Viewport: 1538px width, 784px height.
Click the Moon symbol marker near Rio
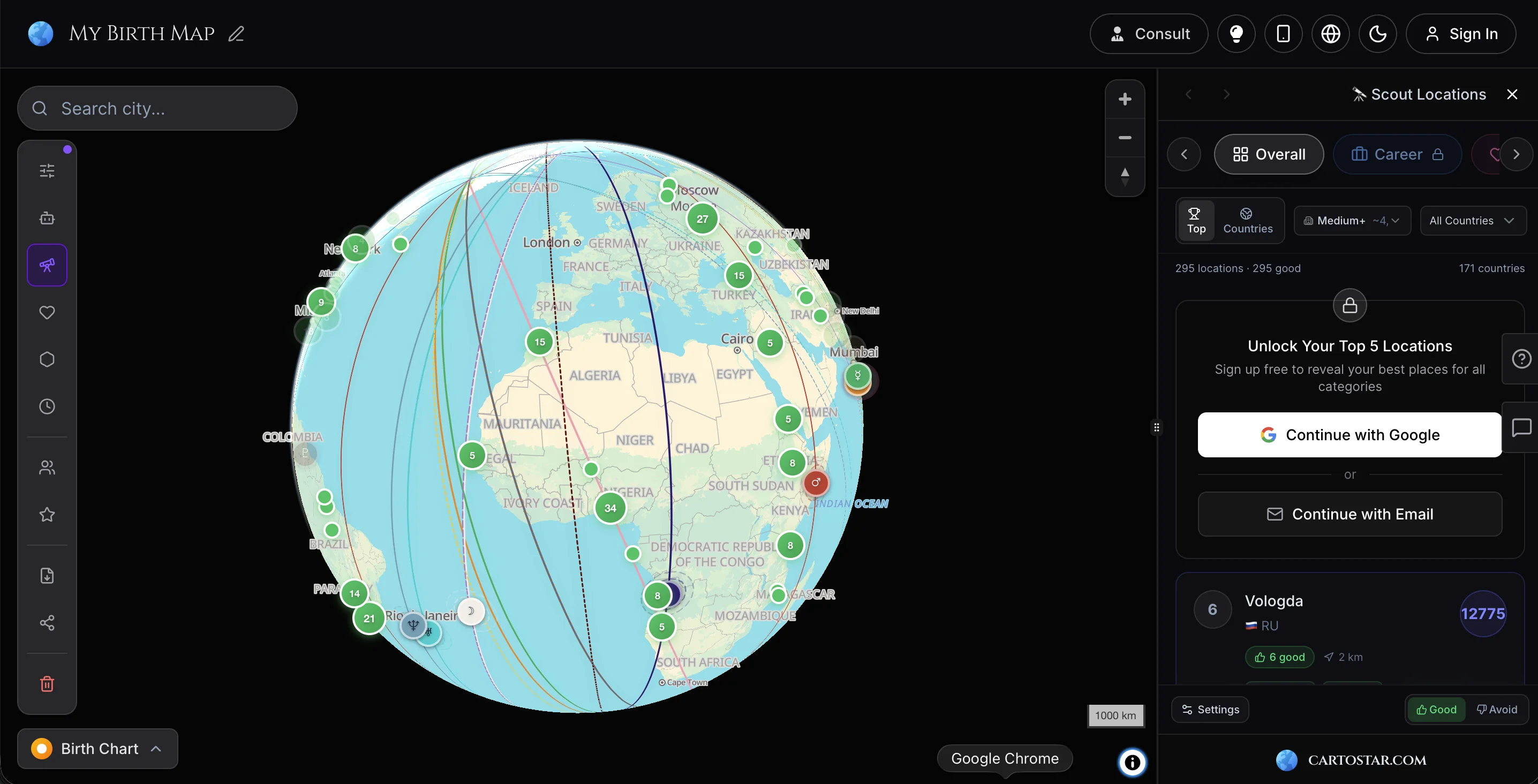point(471,611)
